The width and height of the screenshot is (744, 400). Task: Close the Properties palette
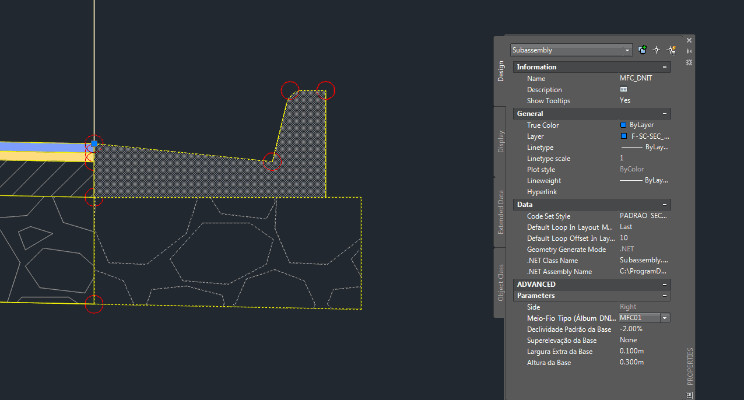click(x=689, y=39)
